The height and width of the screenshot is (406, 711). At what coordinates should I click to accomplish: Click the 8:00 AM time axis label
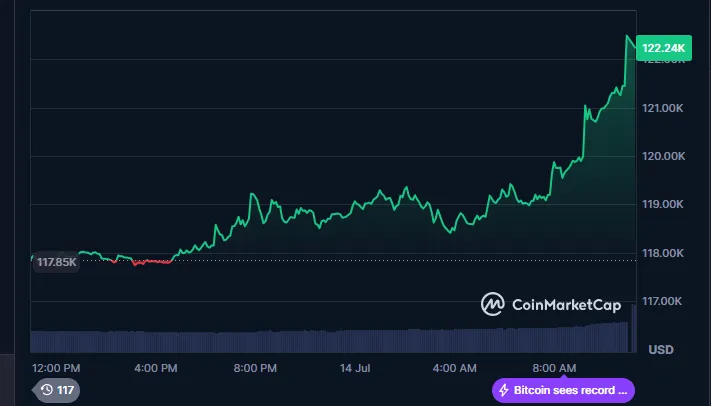pos(554,368)
